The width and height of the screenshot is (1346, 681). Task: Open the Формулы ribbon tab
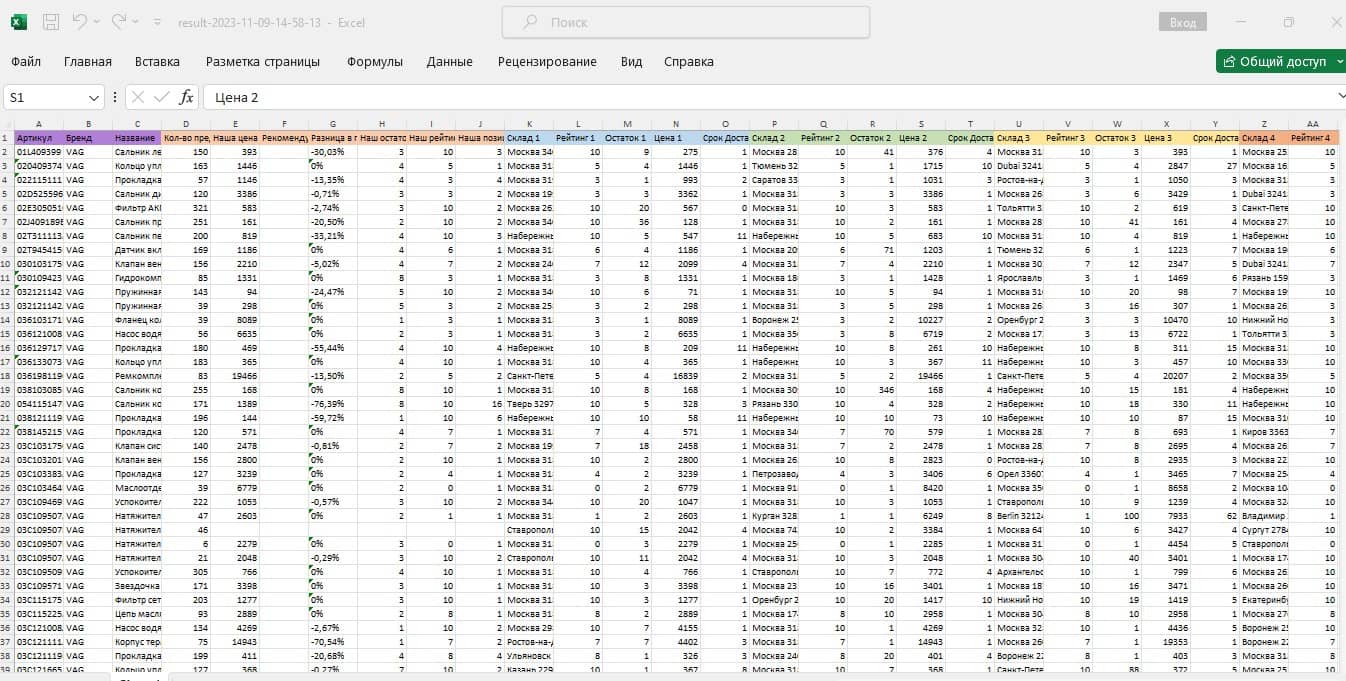(375, 61)
